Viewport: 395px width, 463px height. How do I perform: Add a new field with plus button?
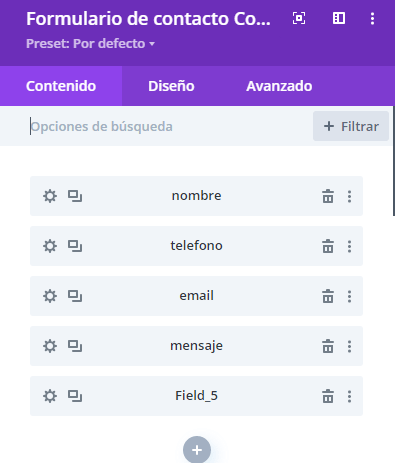[197, 450]
